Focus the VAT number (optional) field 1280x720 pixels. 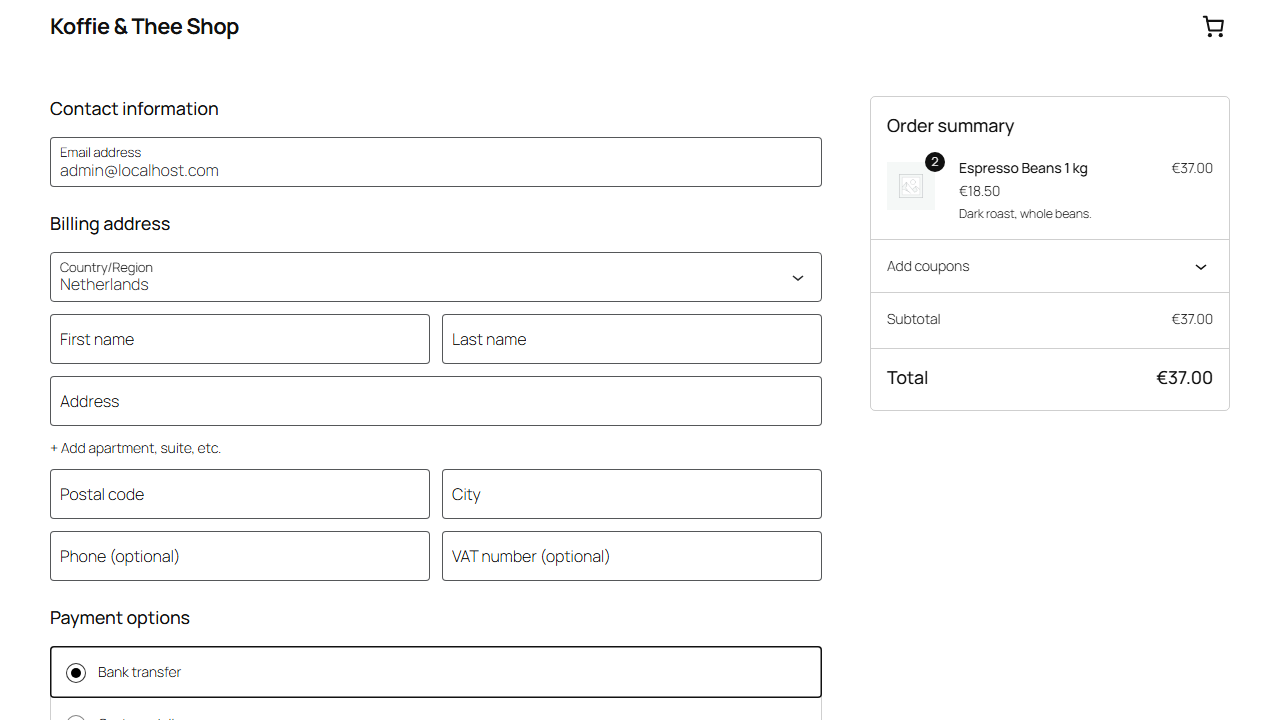pyautogui.click(x=632, y=556)
